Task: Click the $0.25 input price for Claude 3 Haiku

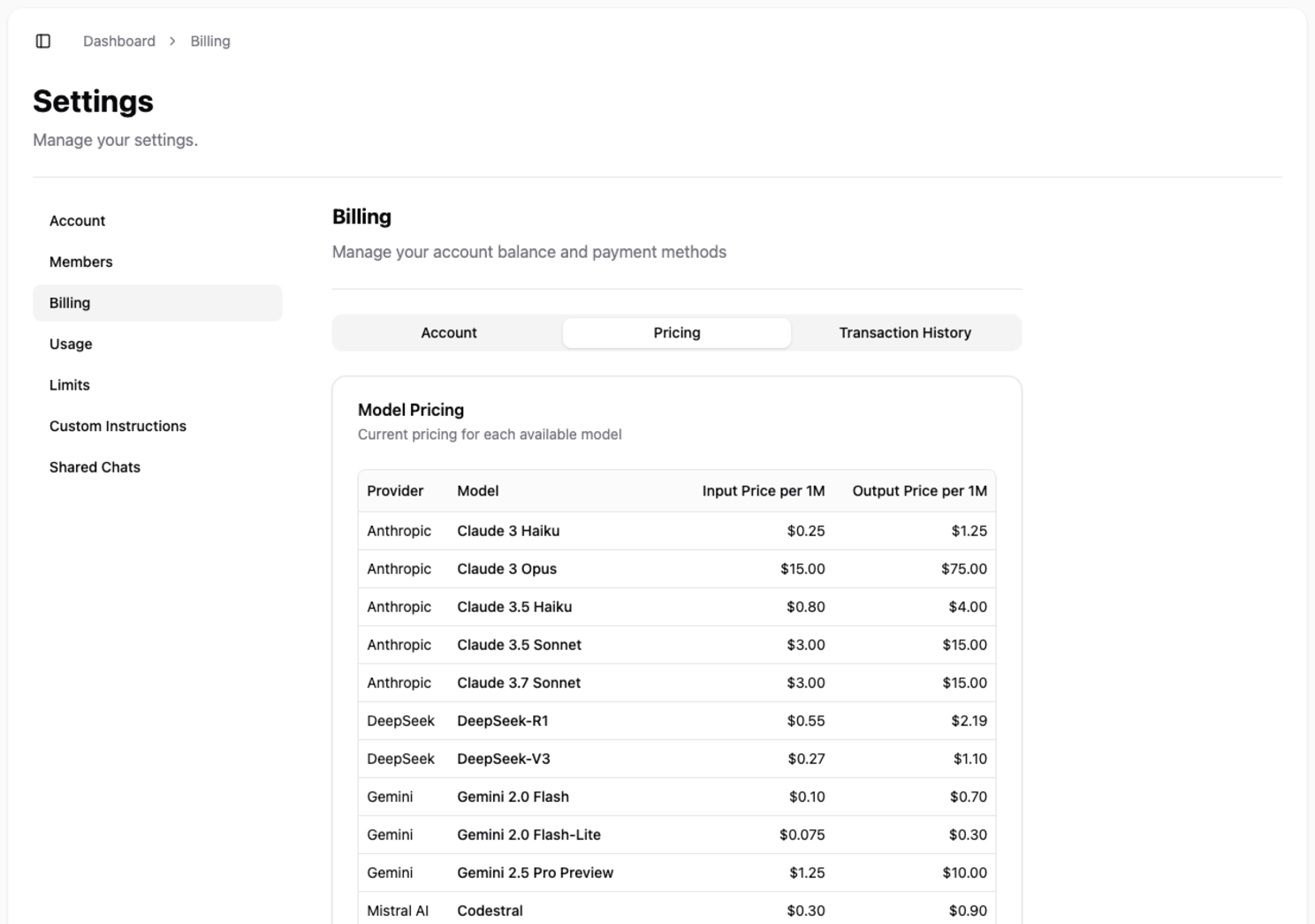Action: coord(806,531)
